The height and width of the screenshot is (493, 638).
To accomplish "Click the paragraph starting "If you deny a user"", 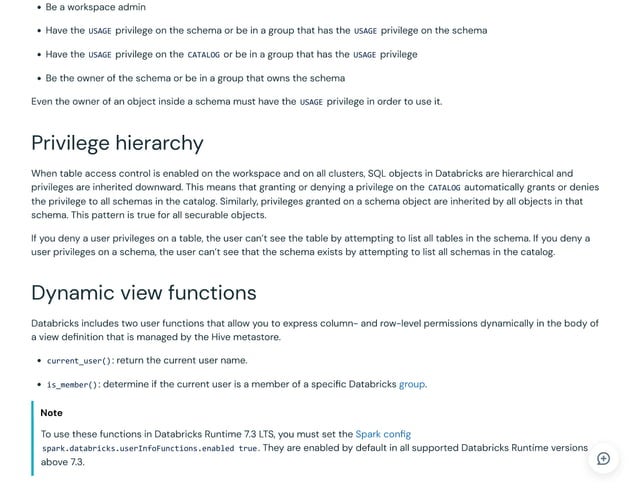I will coord(310,245).
